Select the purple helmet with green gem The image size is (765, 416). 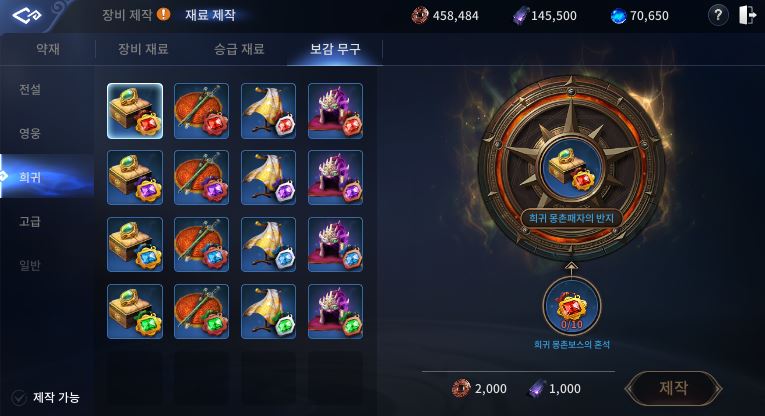coord(335,311)
